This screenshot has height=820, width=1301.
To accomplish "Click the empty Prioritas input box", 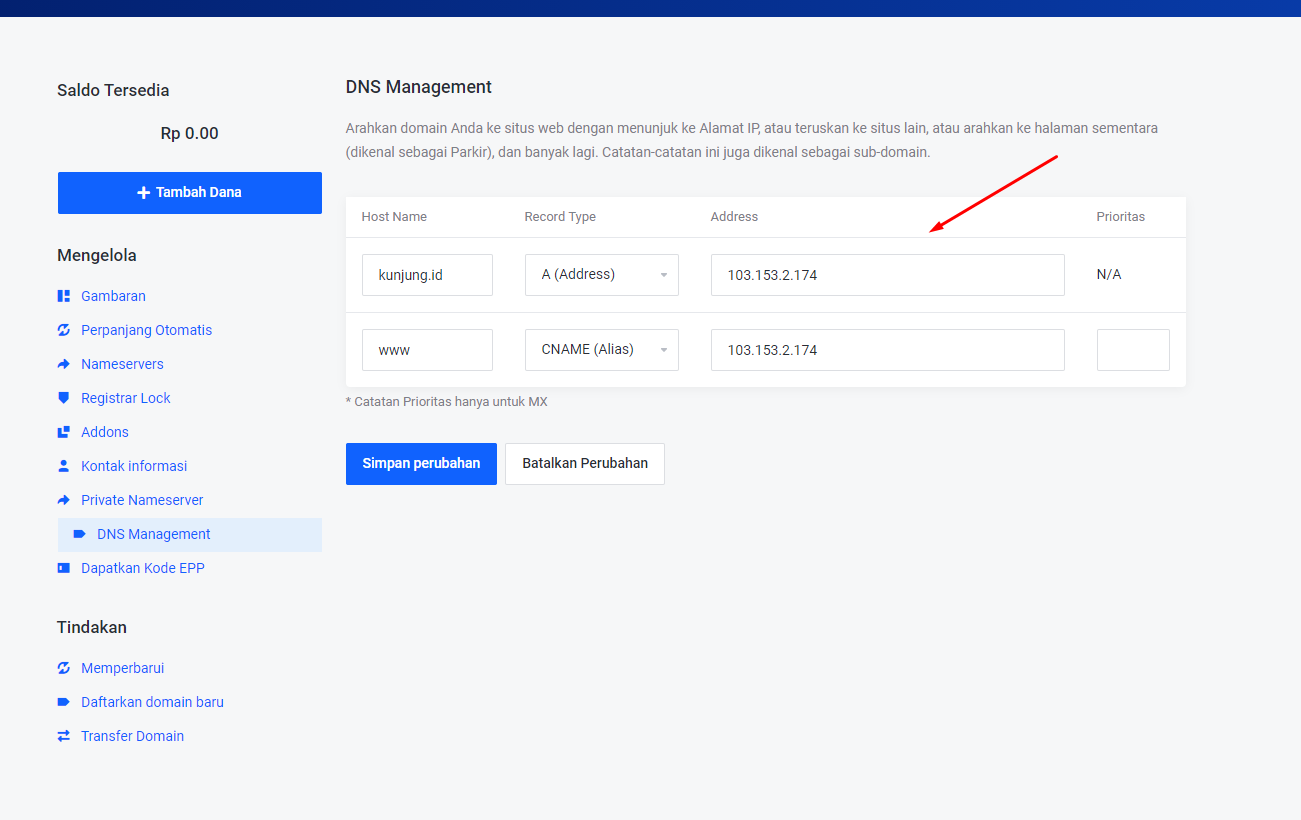I will (x=1133, y=350).
